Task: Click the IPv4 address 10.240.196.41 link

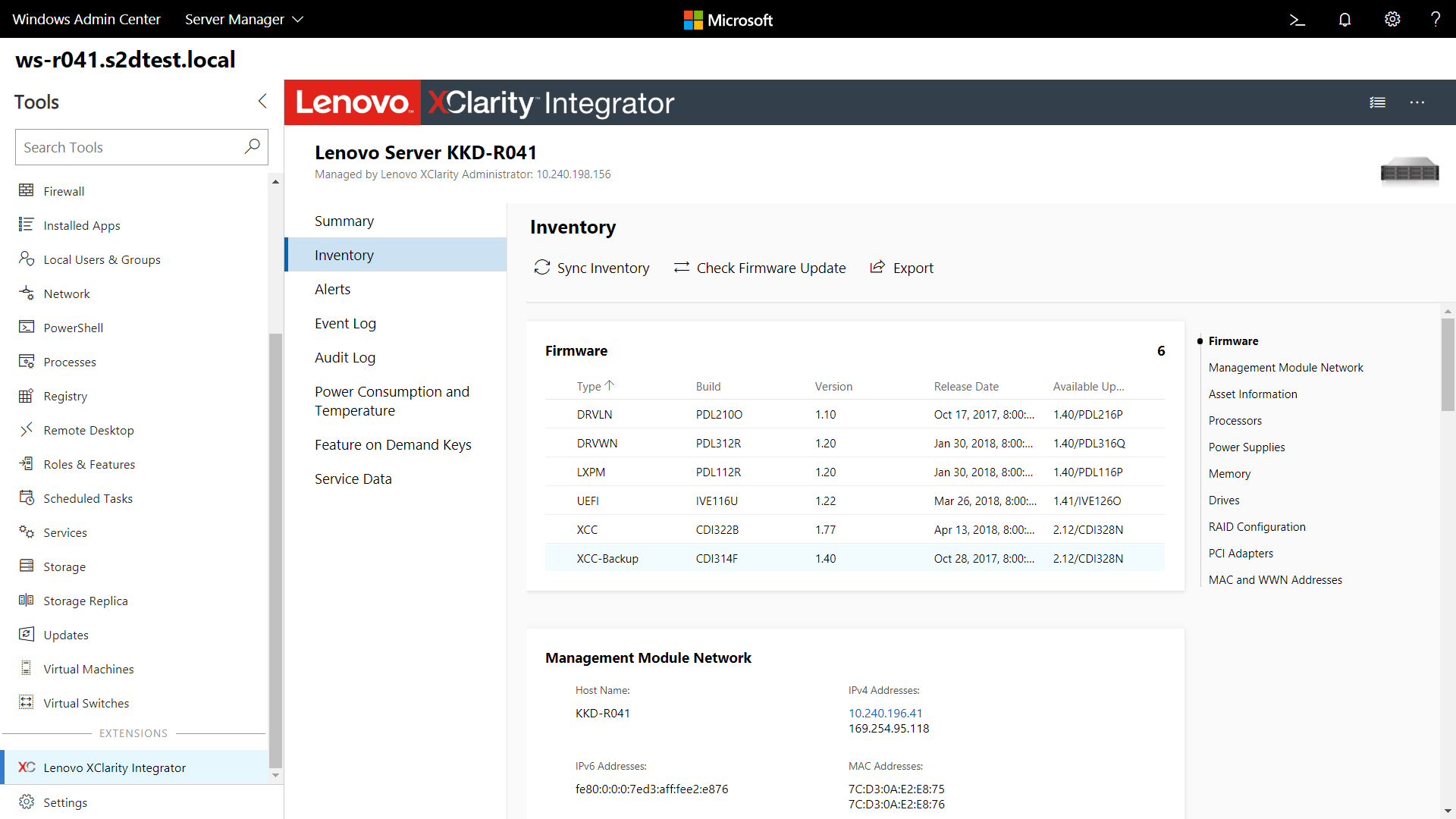Action: tap(884, 712)
